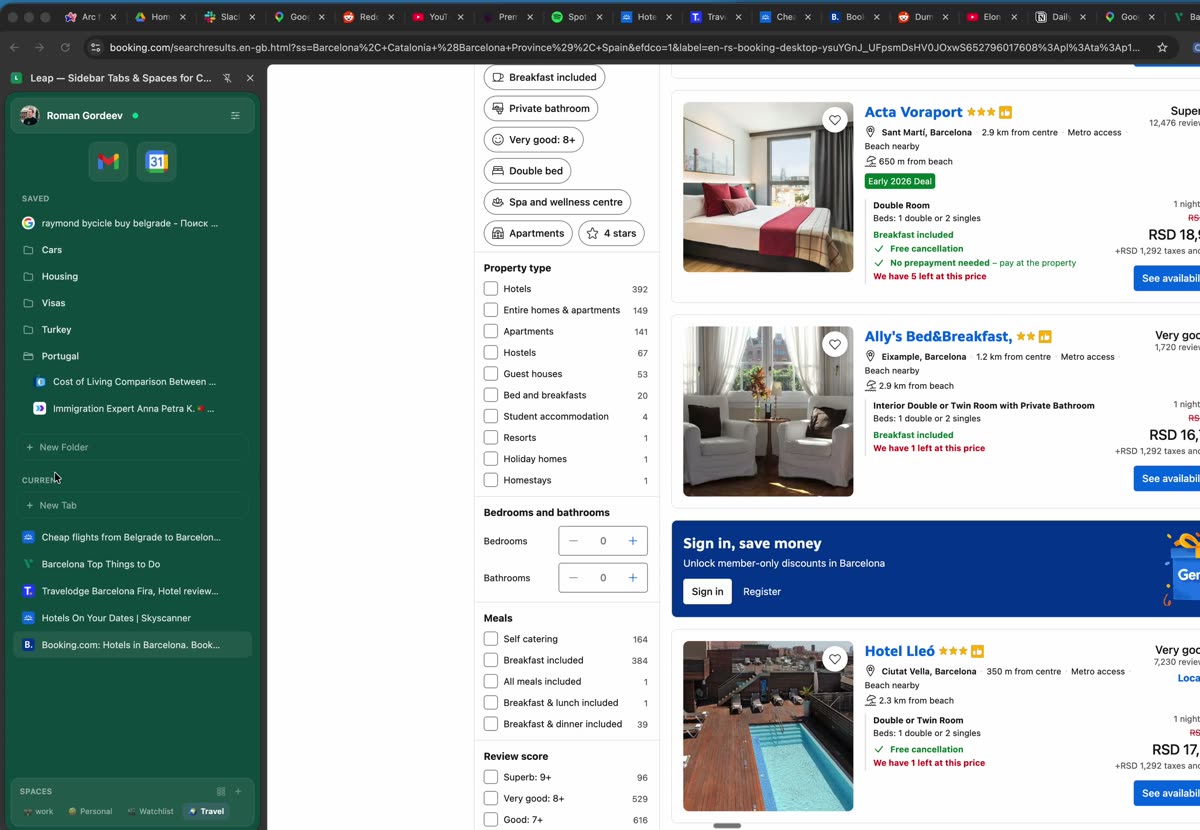Open Gmail shortcut in Leap sidebar
This screenshot has width=1200, height=830.
click(108, 162)
